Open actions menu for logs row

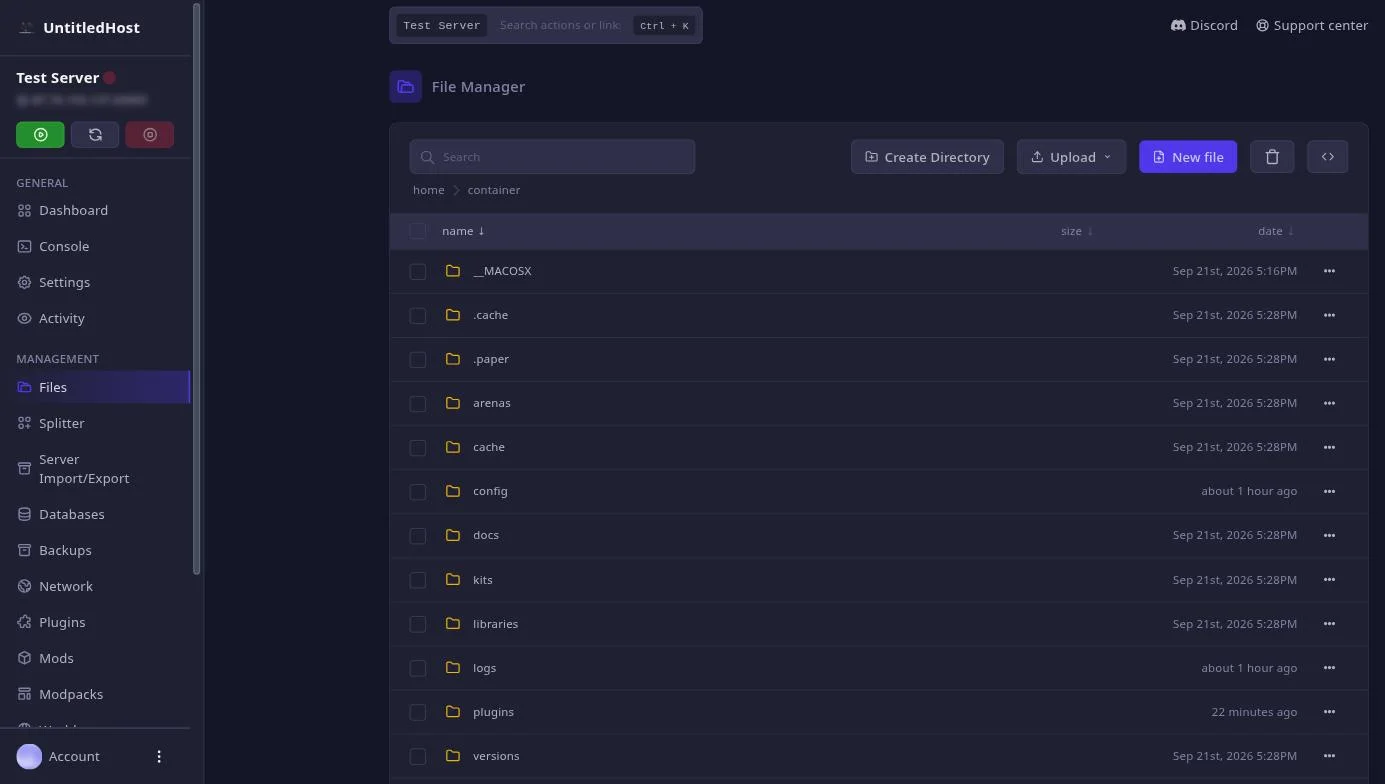pyautogui.click(x=1329, y=668)
